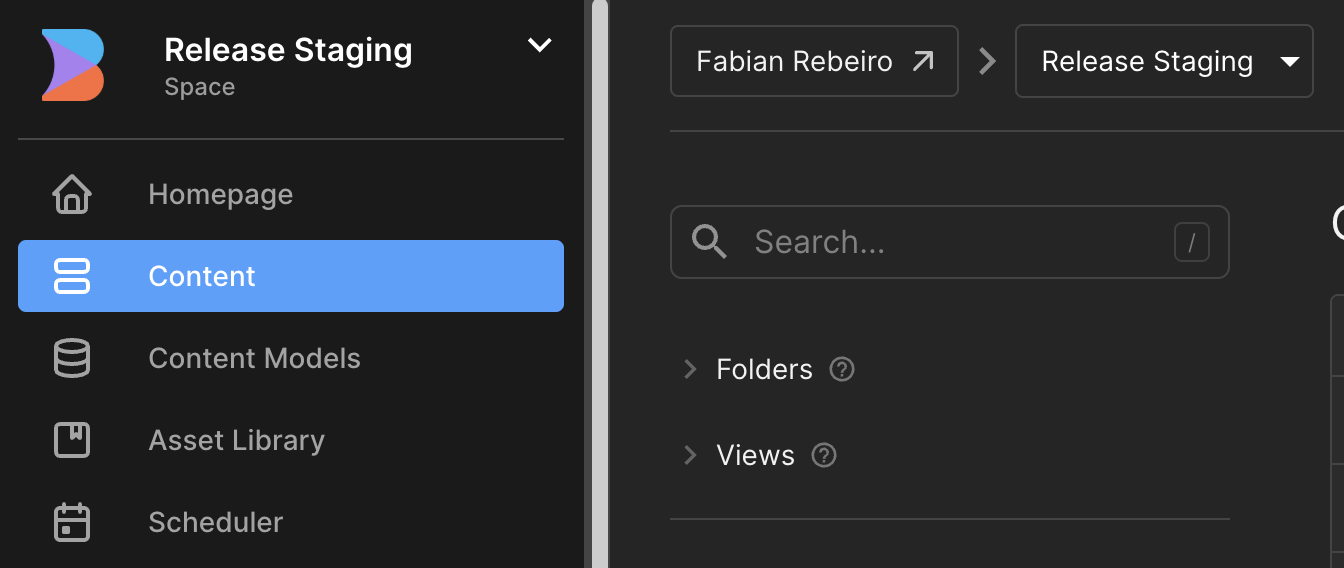This screenshot has width=1344, height=568.
Task: Focus the Search input field
Action: [x=949, y=242]
